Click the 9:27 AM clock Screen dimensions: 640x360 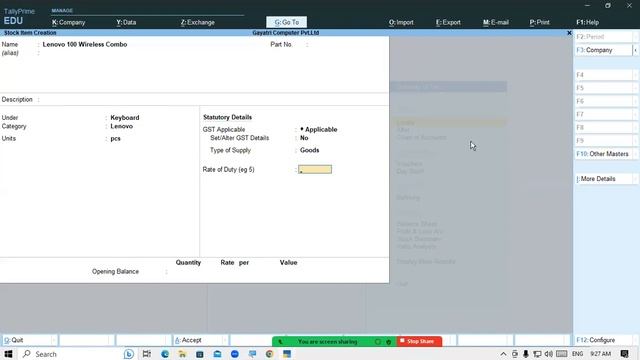coord(600,354)
